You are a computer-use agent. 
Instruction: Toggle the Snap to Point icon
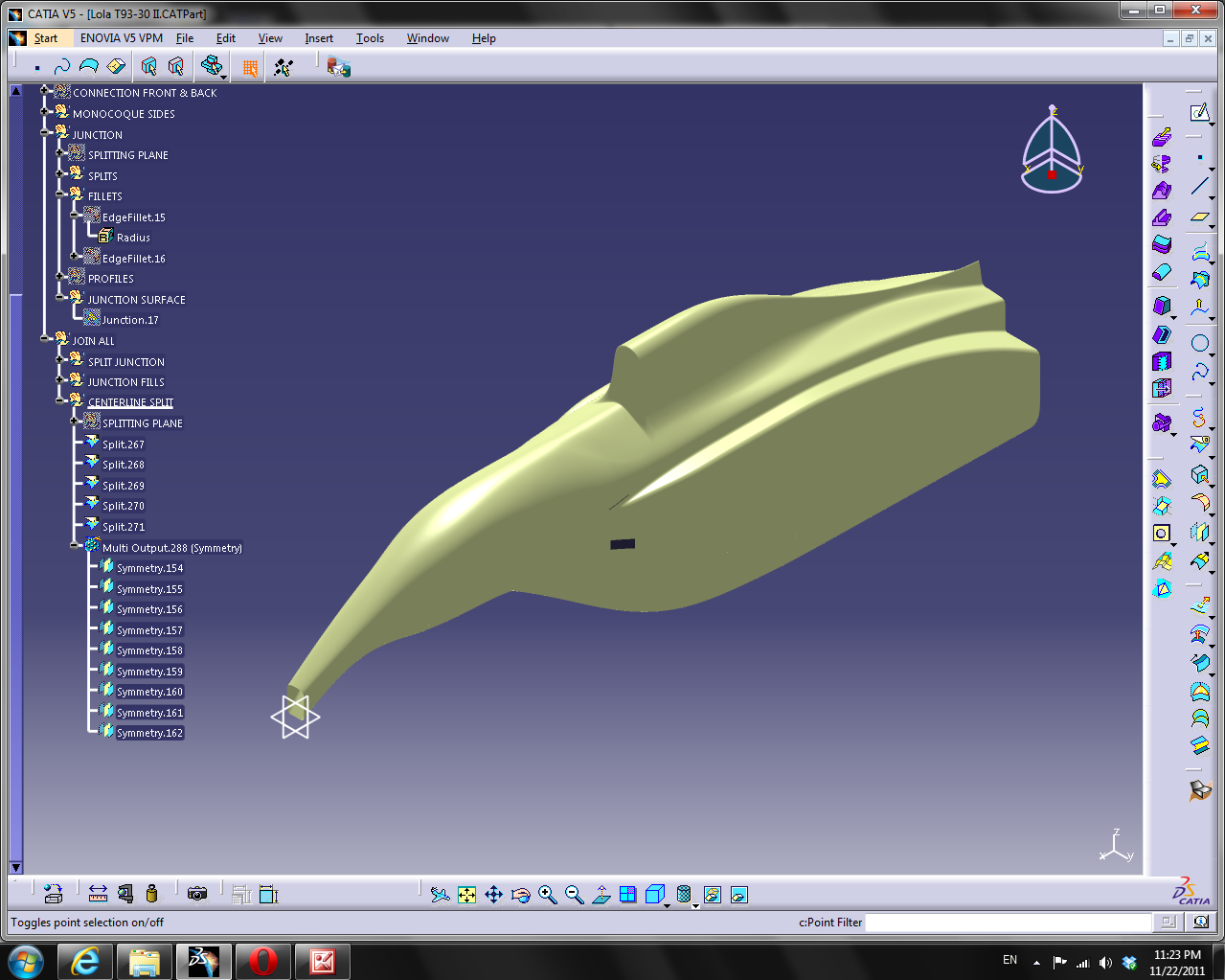coord(284,67)
